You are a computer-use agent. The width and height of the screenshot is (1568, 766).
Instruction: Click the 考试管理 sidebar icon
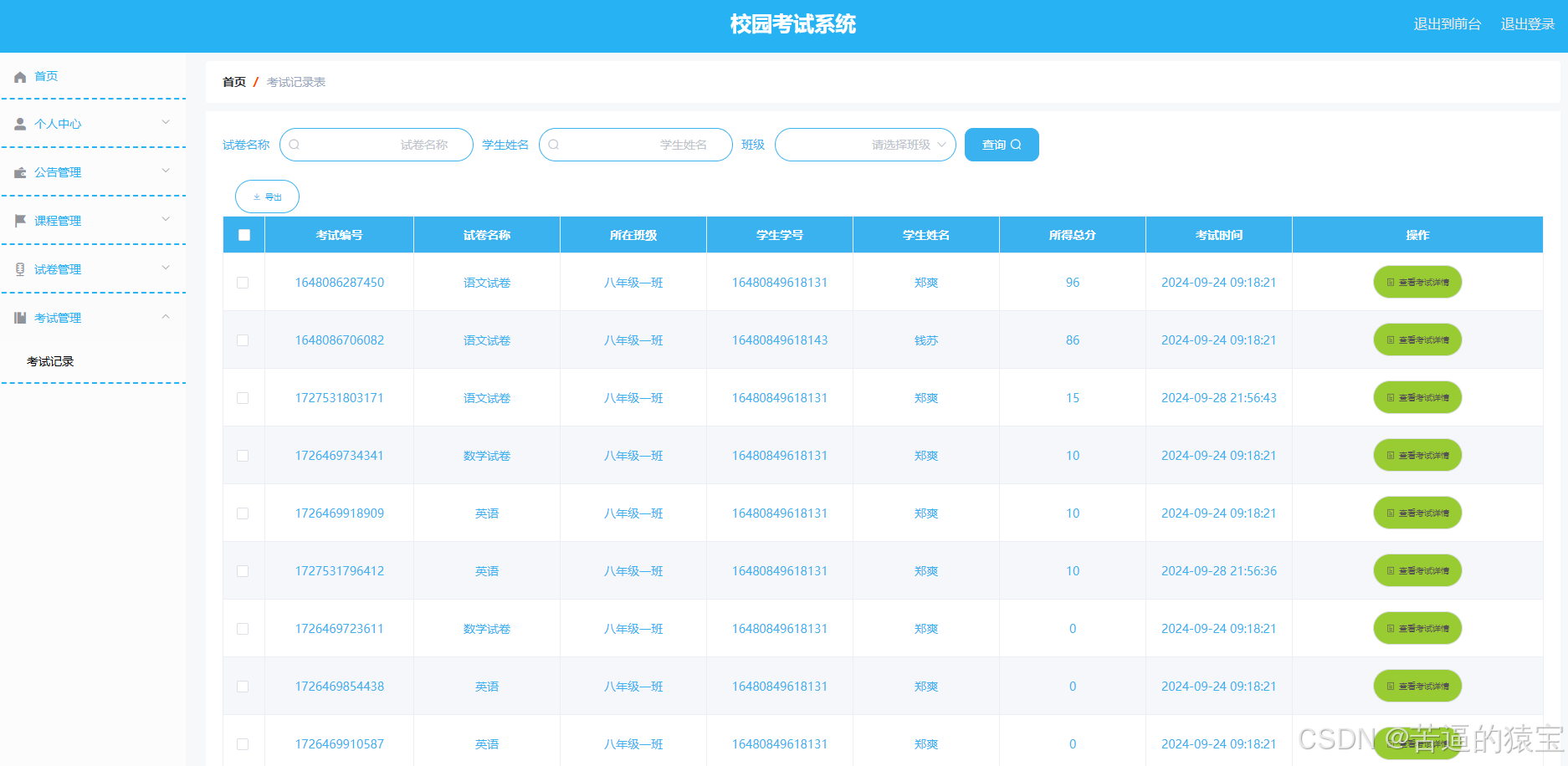[20, 318]
